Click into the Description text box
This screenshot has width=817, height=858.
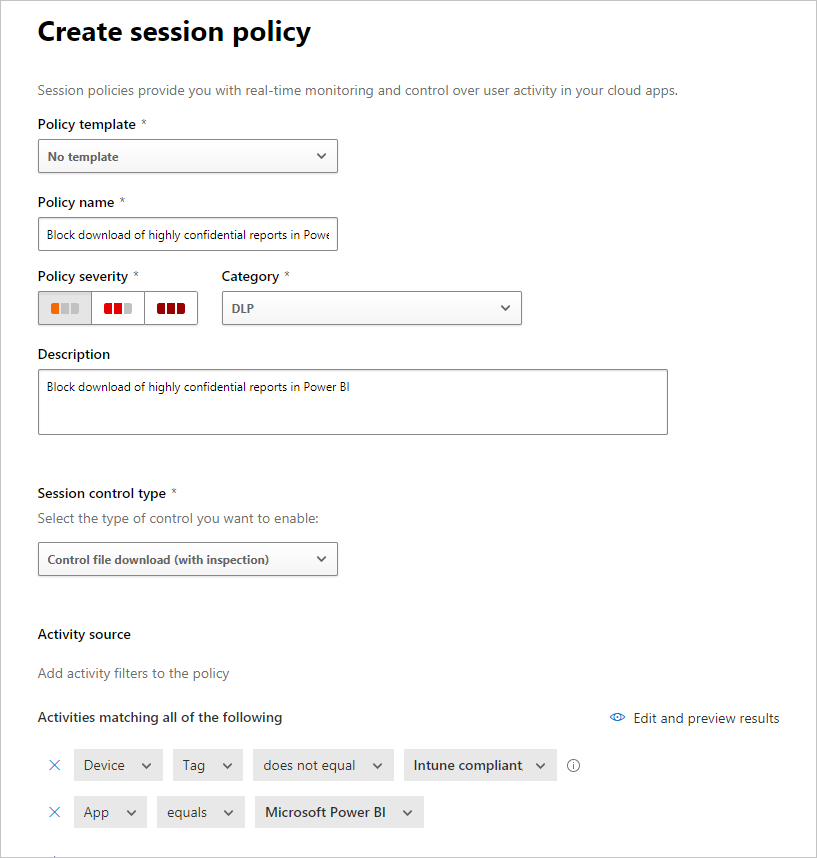click(352, 402)
